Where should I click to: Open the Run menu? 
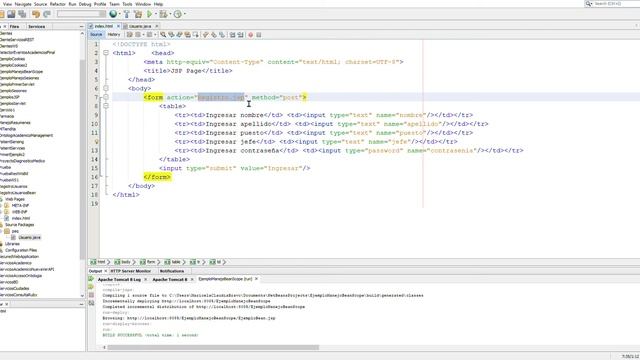click(72, 4)
